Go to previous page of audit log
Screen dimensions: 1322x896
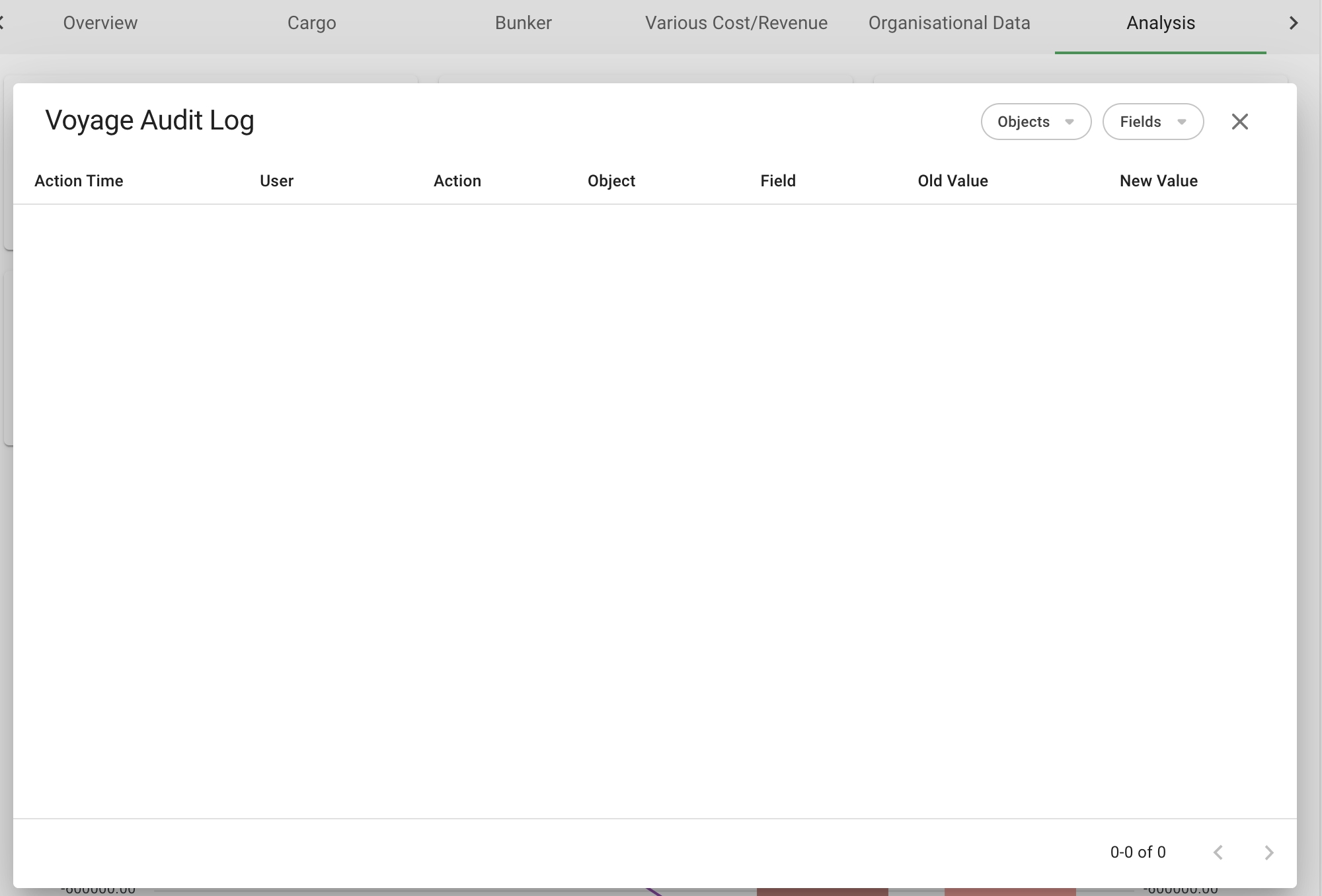(1218, 852)
